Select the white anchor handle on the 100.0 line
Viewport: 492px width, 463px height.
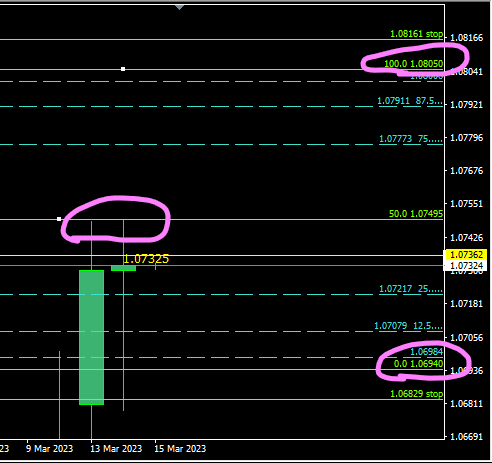123,69
